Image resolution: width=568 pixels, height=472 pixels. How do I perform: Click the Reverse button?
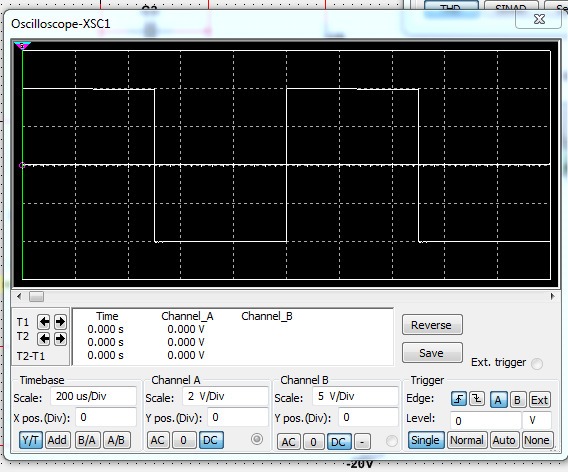tap(432, 325)
